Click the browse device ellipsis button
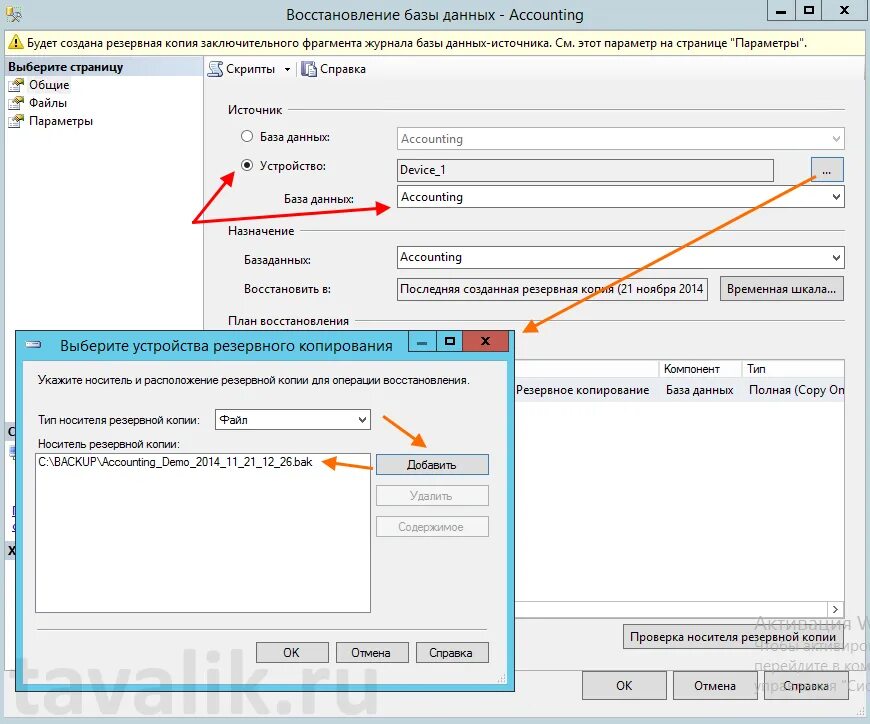The image size is (870, 724). (827, 170)
